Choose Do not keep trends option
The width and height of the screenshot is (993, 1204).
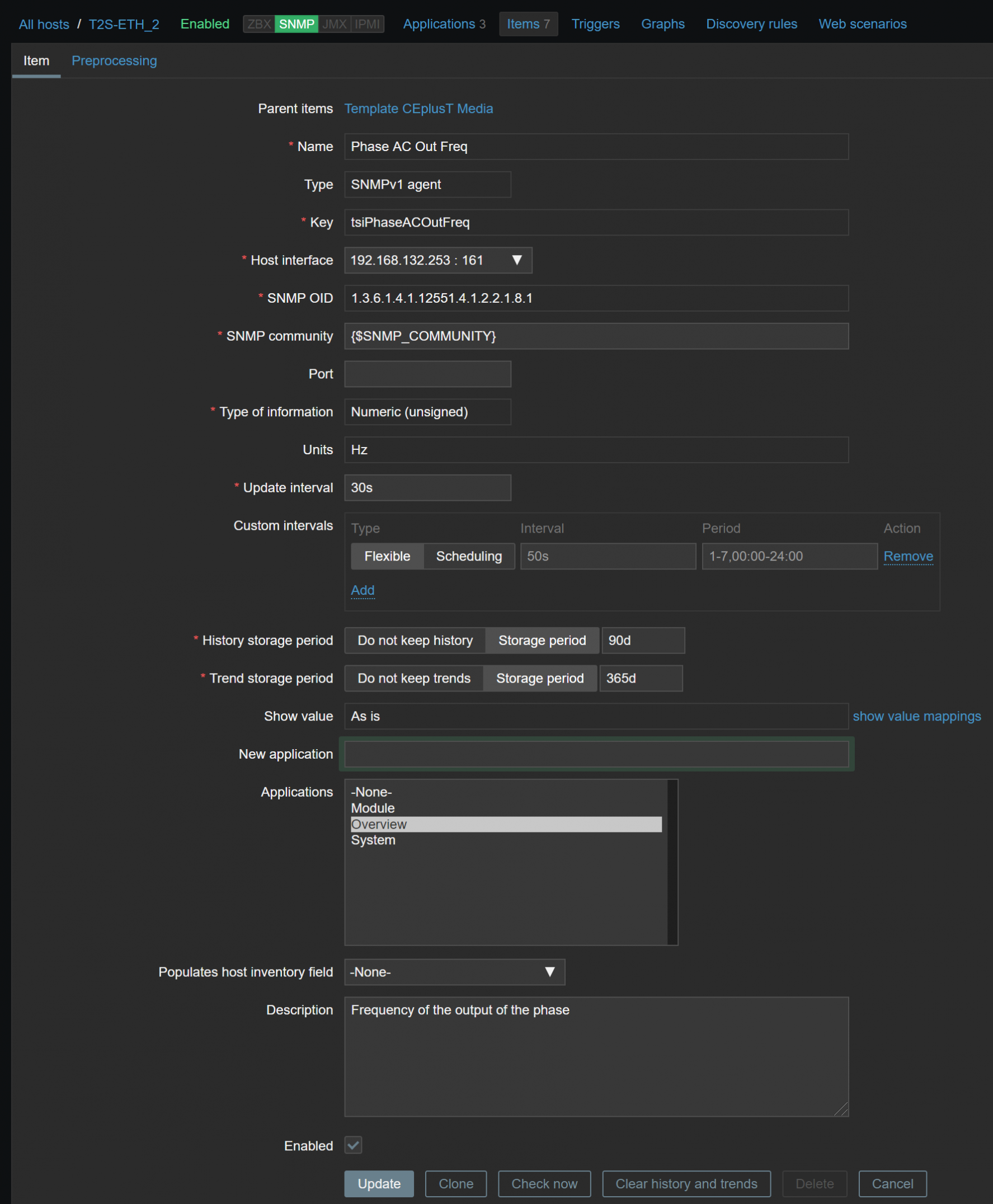413,678
